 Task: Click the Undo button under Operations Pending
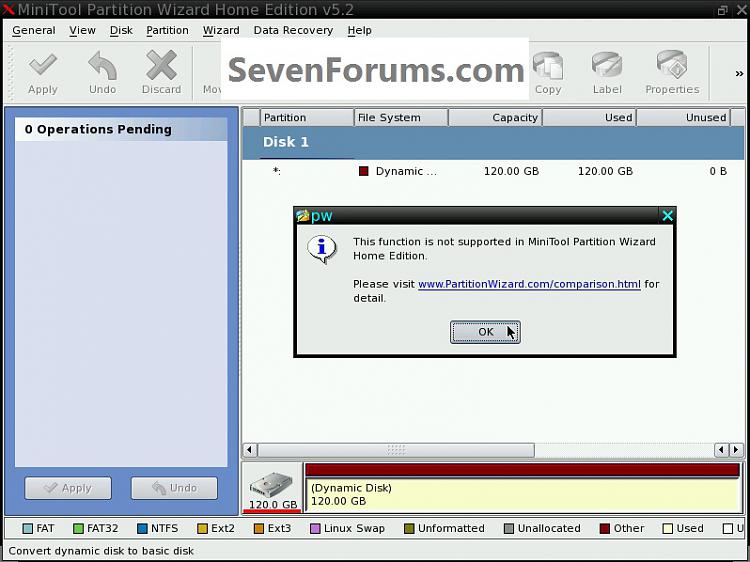tap(174, 488)
